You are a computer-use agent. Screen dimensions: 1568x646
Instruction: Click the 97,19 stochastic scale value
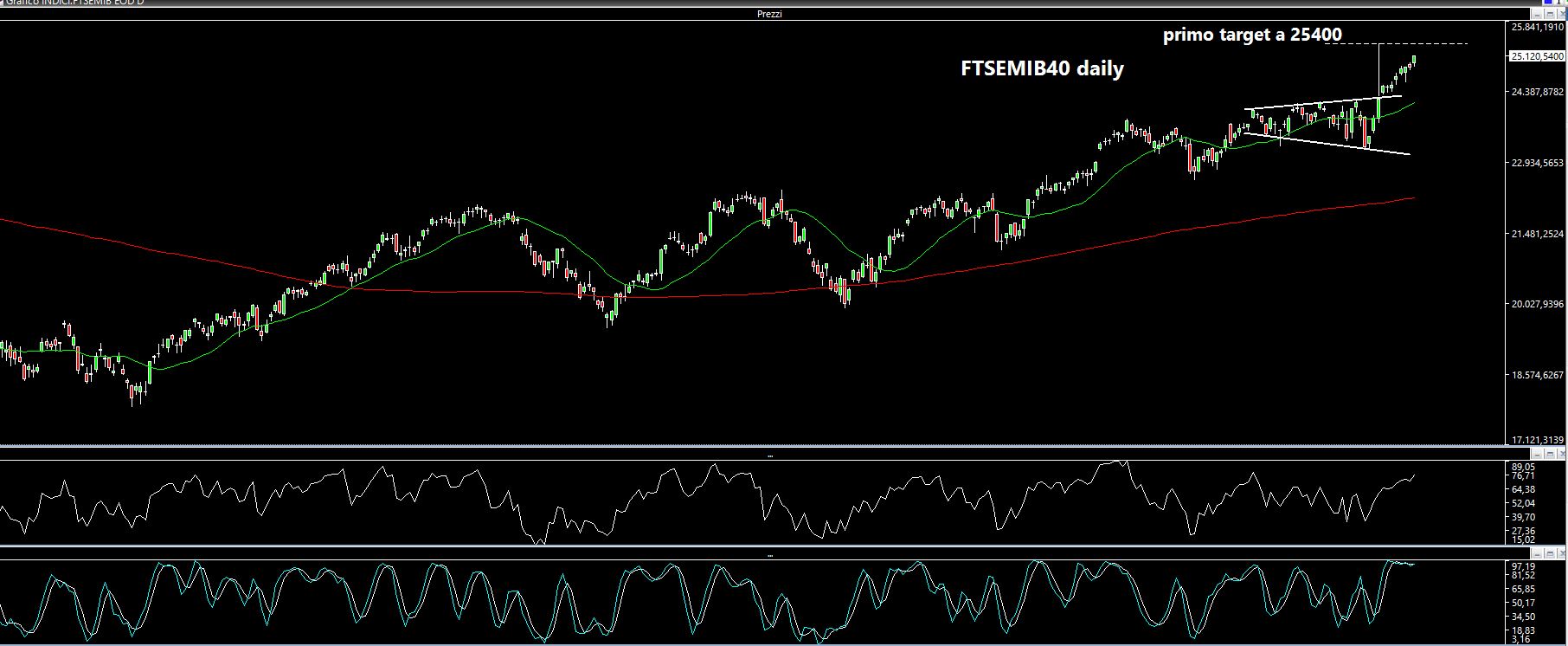[1523, 566]
